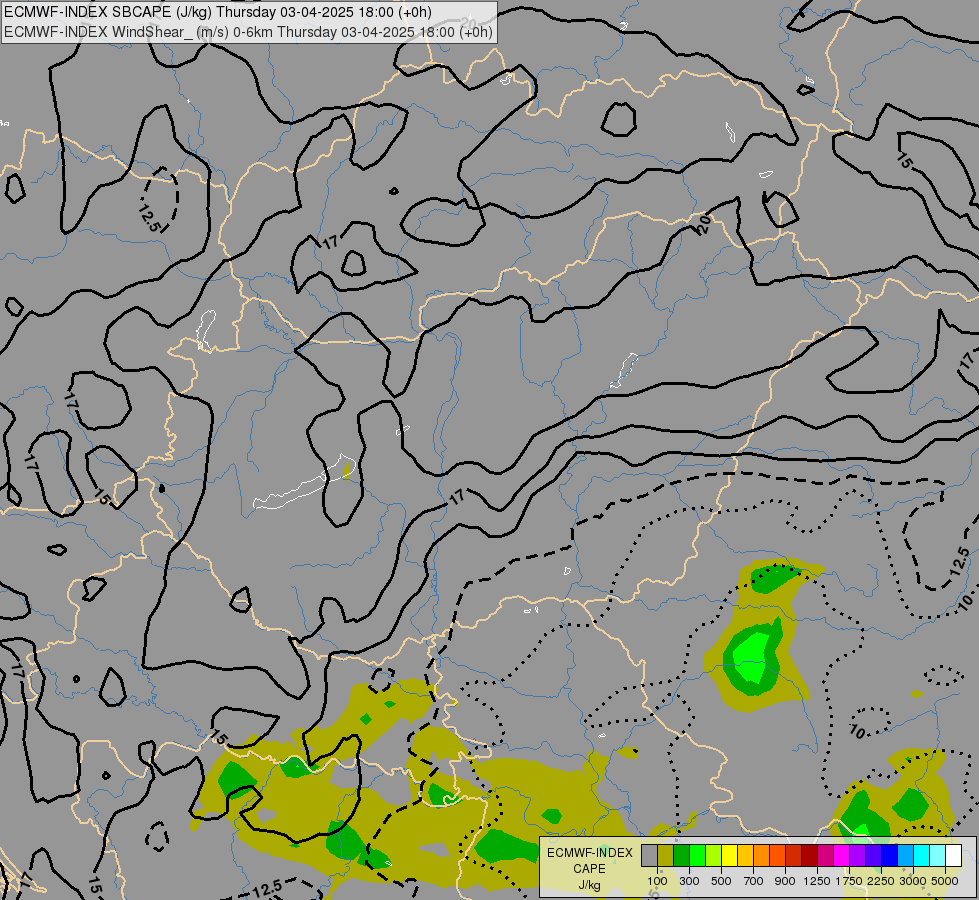979x900 pixels.
Task: Click the J/kg unit label in the legend
Action: point(589,885)
